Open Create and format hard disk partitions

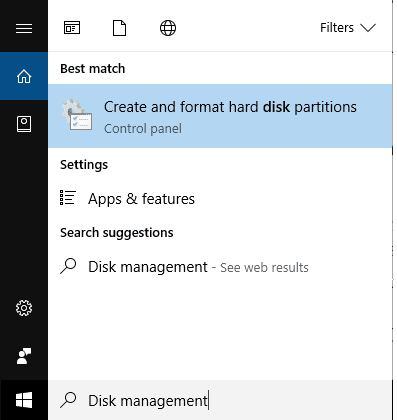coord(220,116)
